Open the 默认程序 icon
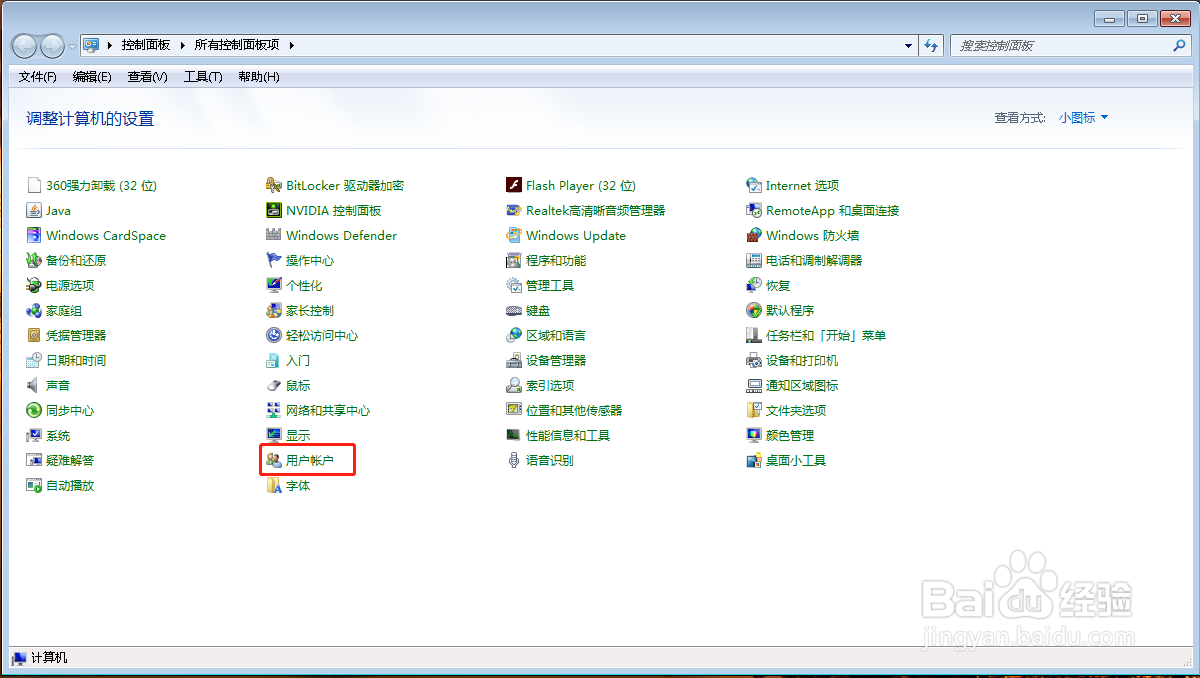 (x=754, y=310)
